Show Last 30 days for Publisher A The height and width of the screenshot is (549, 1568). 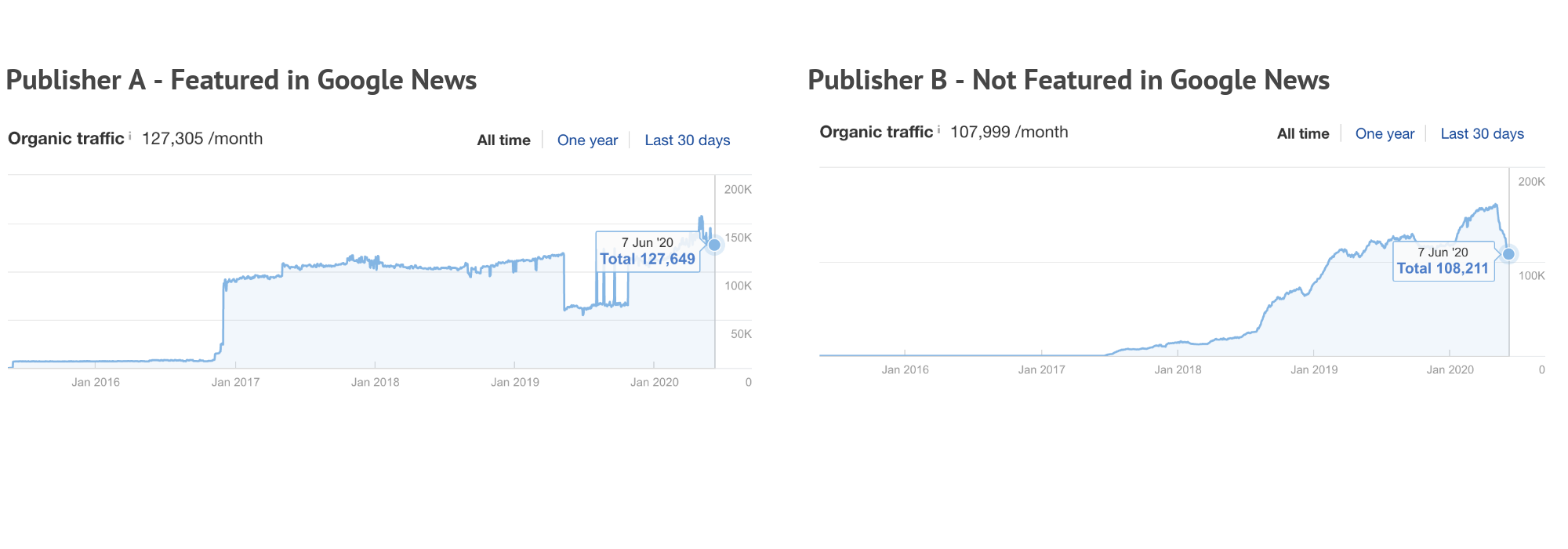tap(688, 140)
